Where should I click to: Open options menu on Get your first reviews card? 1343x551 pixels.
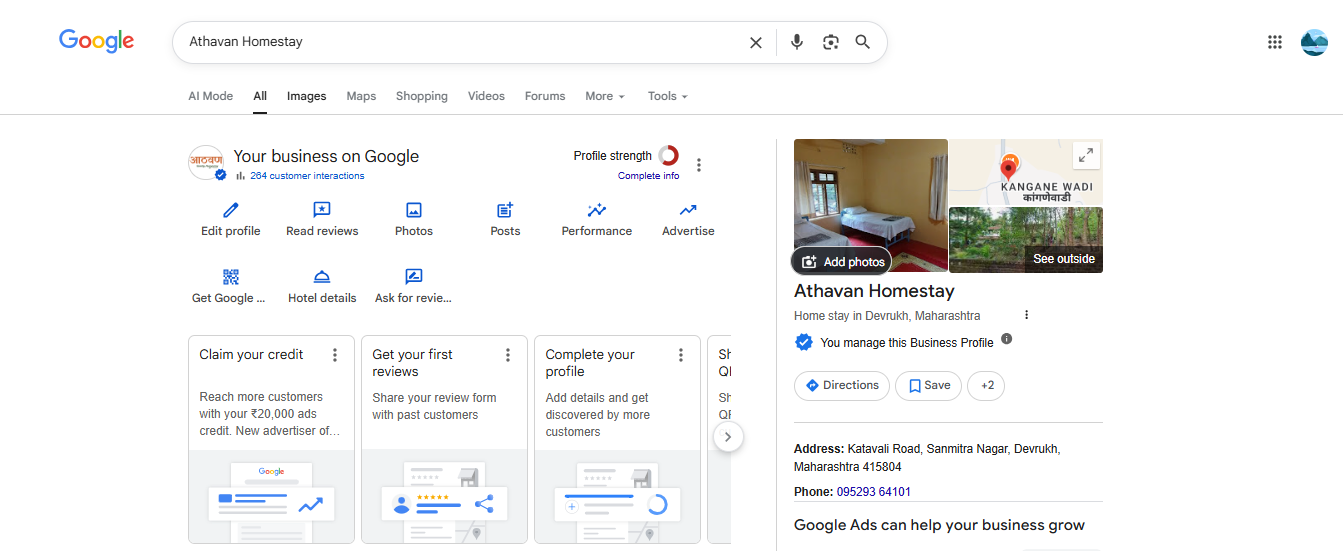[508, 355]
